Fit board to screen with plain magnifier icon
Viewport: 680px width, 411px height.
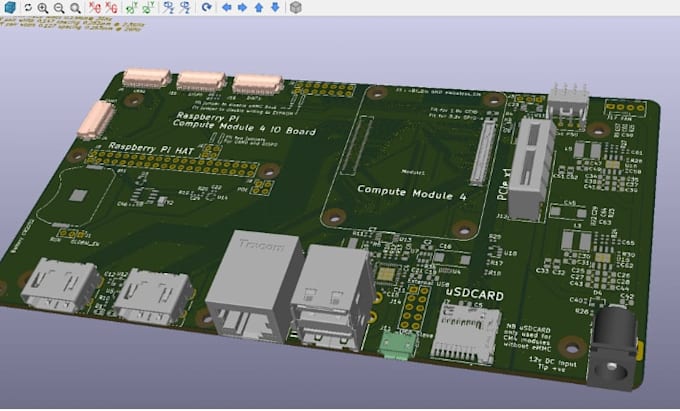point(75,8)
